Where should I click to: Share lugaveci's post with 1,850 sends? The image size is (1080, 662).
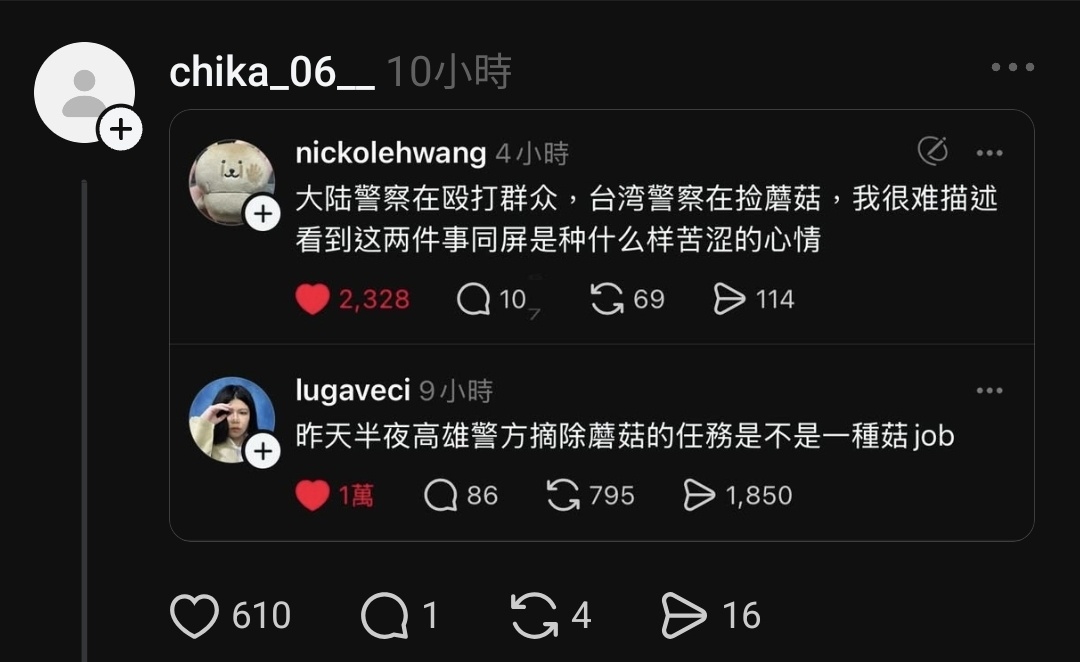[699, 495]
